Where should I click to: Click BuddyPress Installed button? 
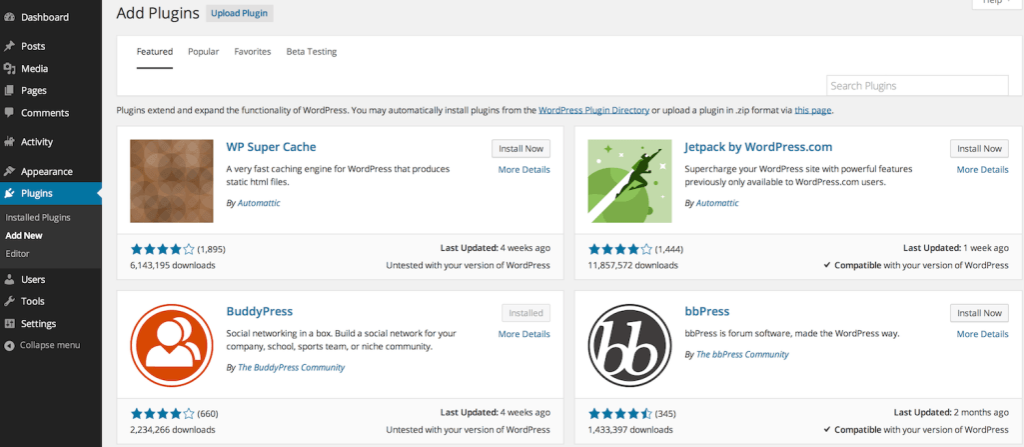coord(526,313)
